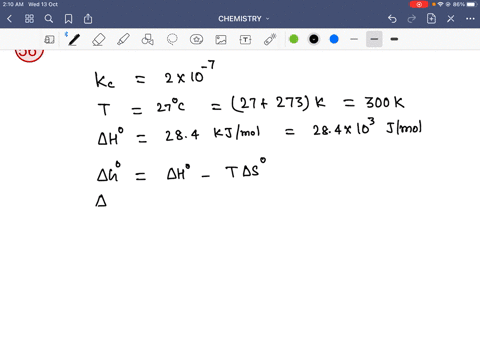Viewport: 480px width, 360px height.
Task: Open the elements/sticker tool
Action: [x=196, y=39]
